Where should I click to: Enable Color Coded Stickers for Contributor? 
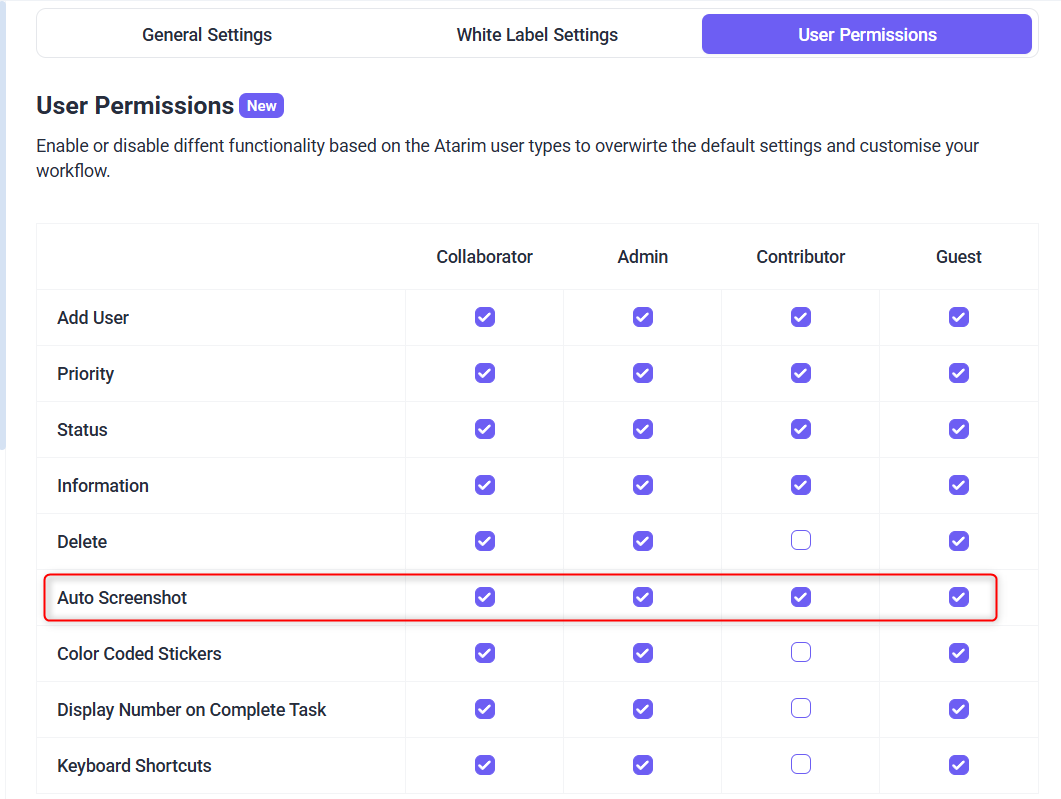click(x=801, y=653)
